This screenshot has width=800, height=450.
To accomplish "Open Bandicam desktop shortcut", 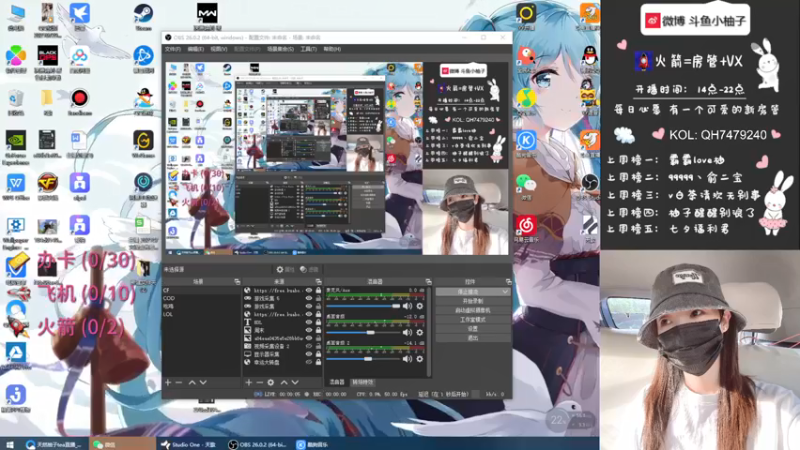I will point(79,102).
